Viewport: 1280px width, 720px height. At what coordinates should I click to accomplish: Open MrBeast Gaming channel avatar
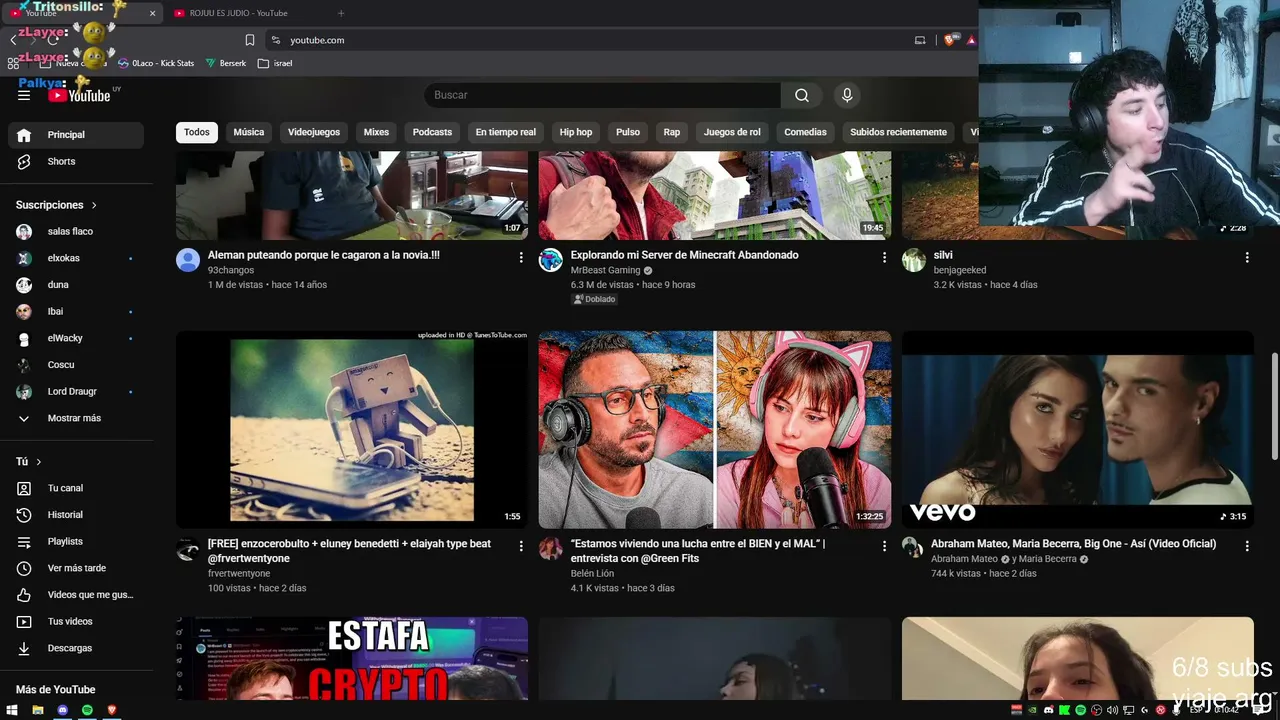click(551, 260)
